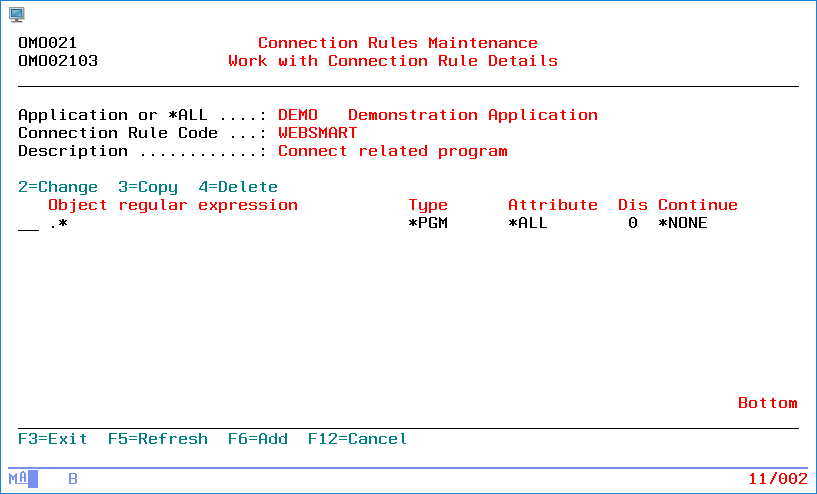Click the *ALL attribute value in row
The height and width of the screenshot is (494, 817).
tap(528, 224)
